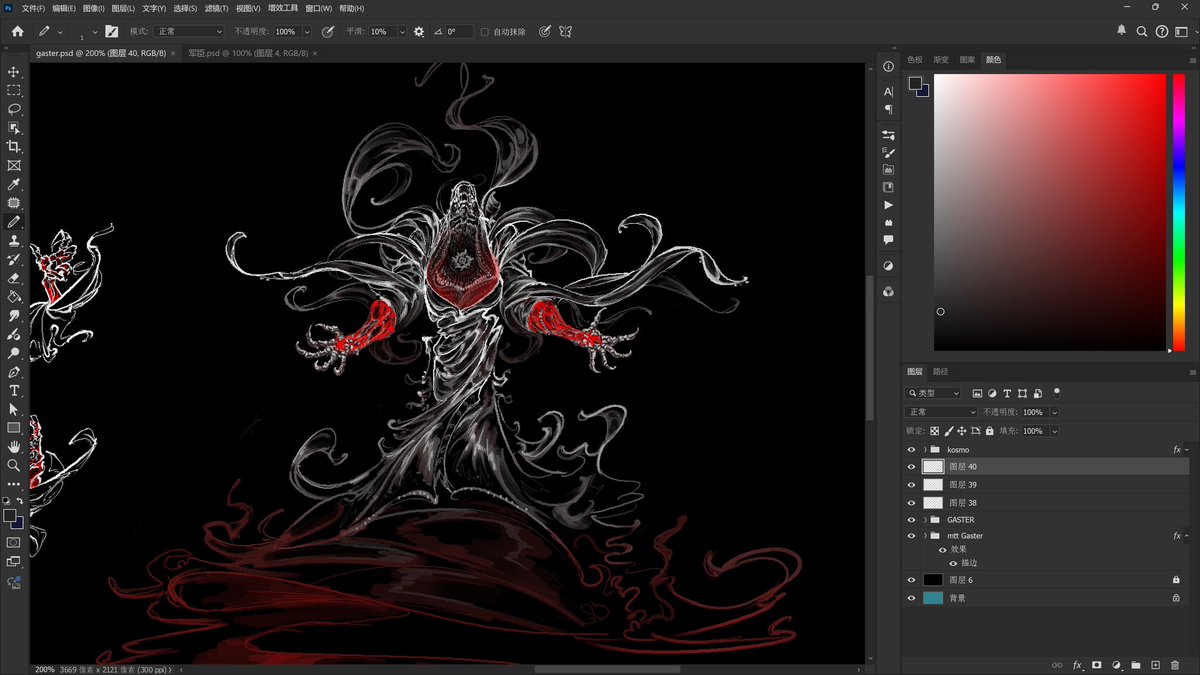Hide the mtt Gaster group

(911, 536)
